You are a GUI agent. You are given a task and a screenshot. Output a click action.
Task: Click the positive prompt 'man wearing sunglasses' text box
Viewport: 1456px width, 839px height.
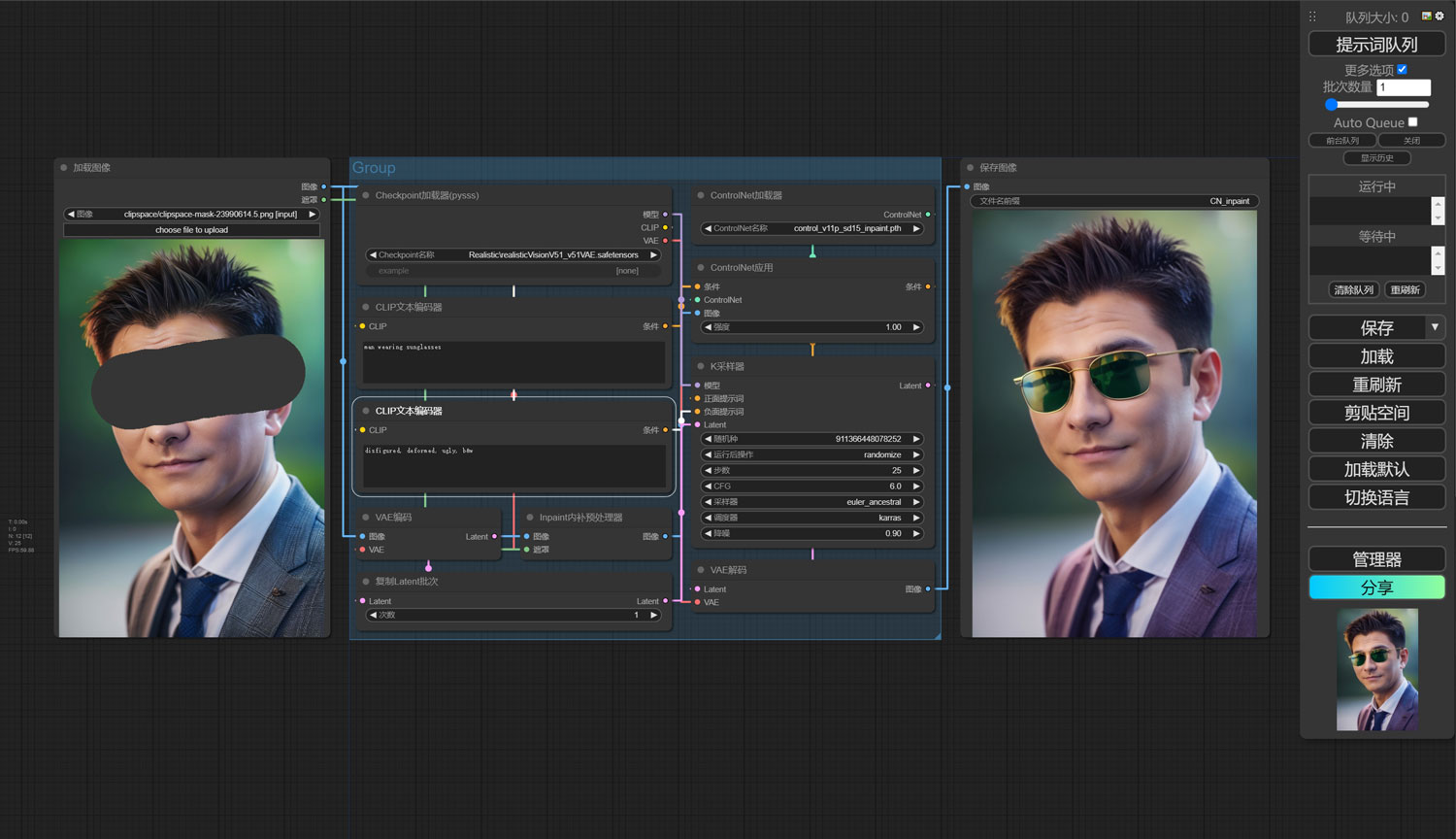pos(513,361)
